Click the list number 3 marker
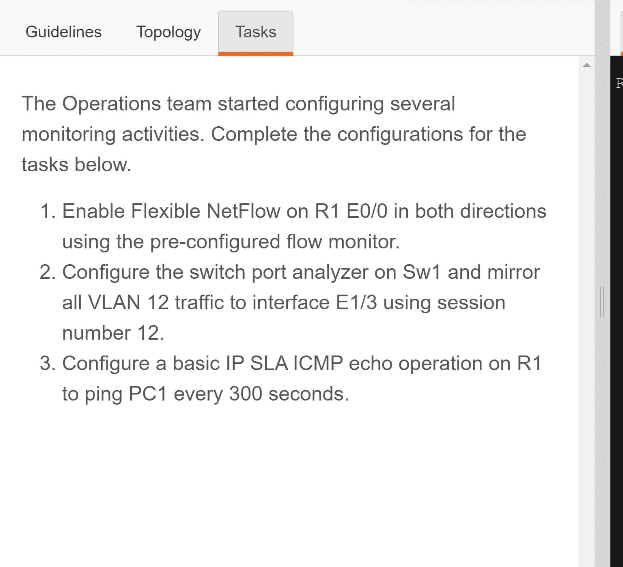The image size is (623, 567). (47, 363)
